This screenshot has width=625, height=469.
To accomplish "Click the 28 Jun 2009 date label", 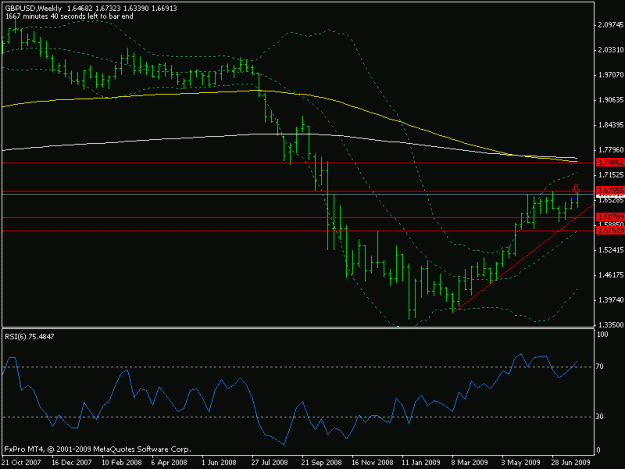I will [571, 463].
